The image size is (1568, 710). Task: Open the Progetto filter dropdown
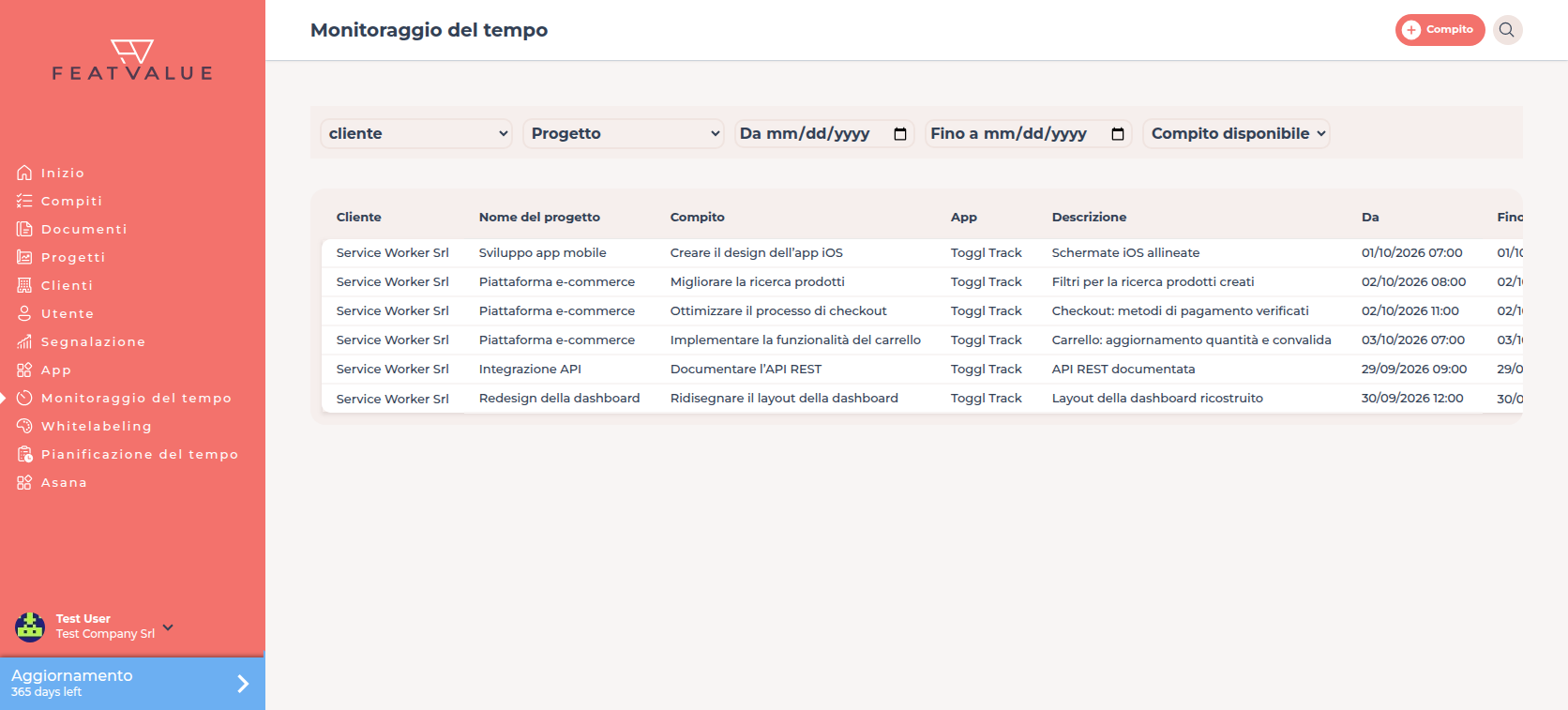(x=624, y=133)
